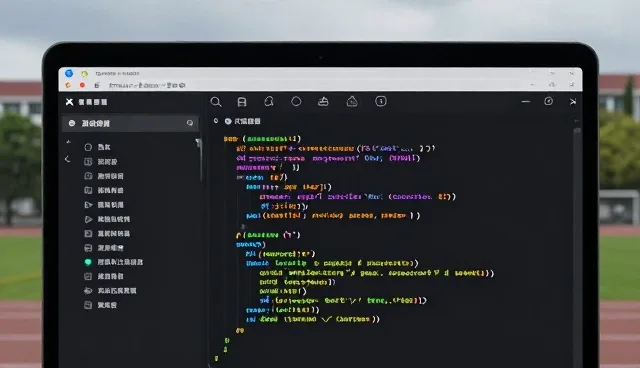
Task: Select the plain circle icon in top toolbar
Action: click(296, 101)
